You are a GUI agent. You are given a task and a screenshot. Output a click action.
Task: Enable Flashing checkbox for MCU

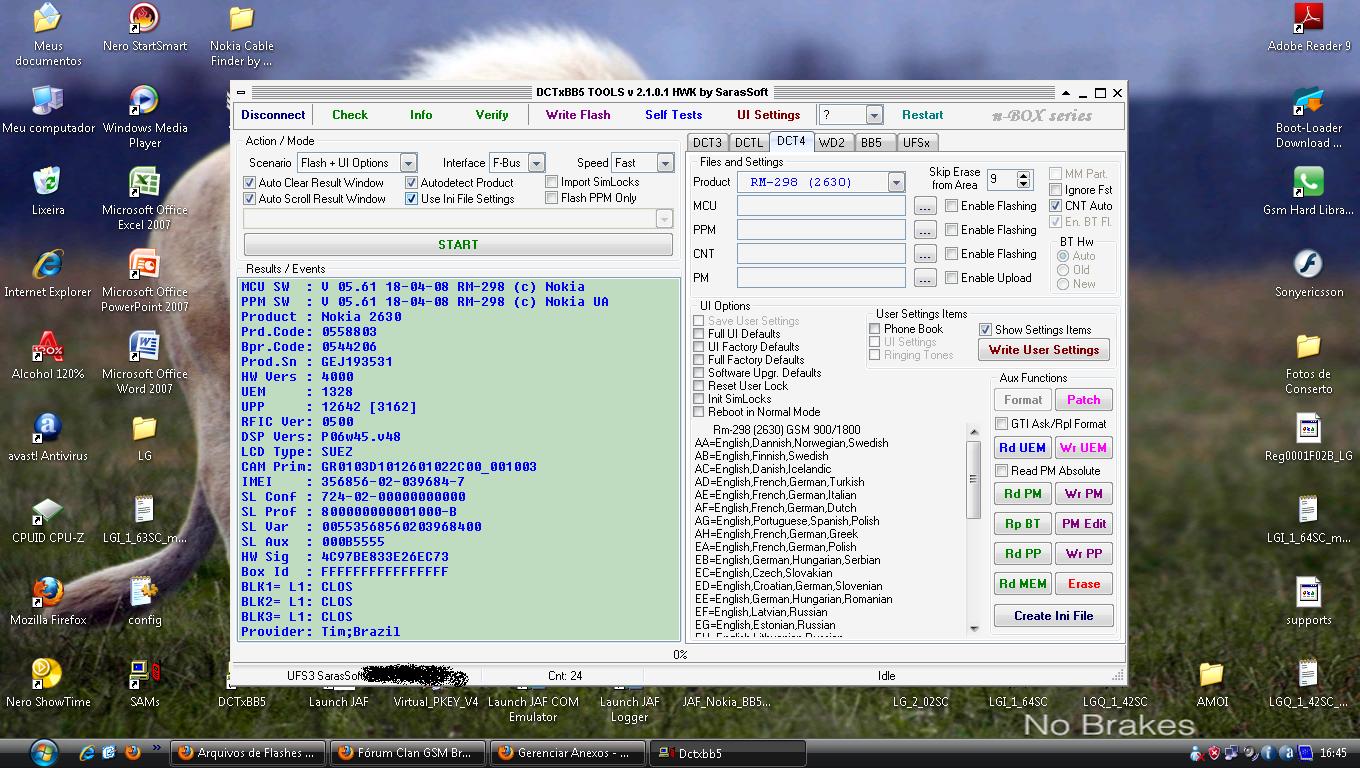coord(952,206)
